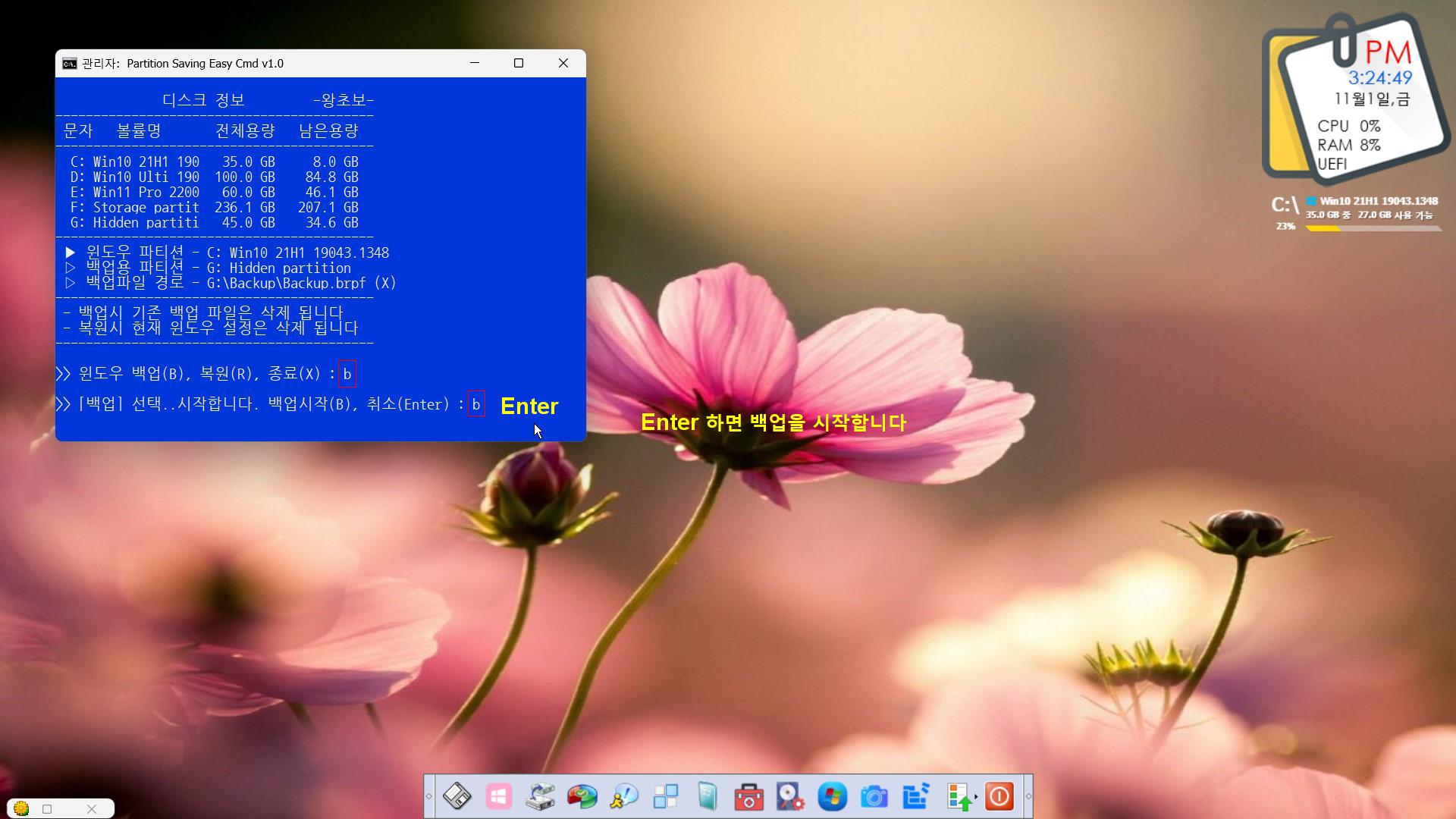
Task: Click the '윈도우 백업(B), 복원(R), 종료(X)' prompt
Action: coord(196,374)
